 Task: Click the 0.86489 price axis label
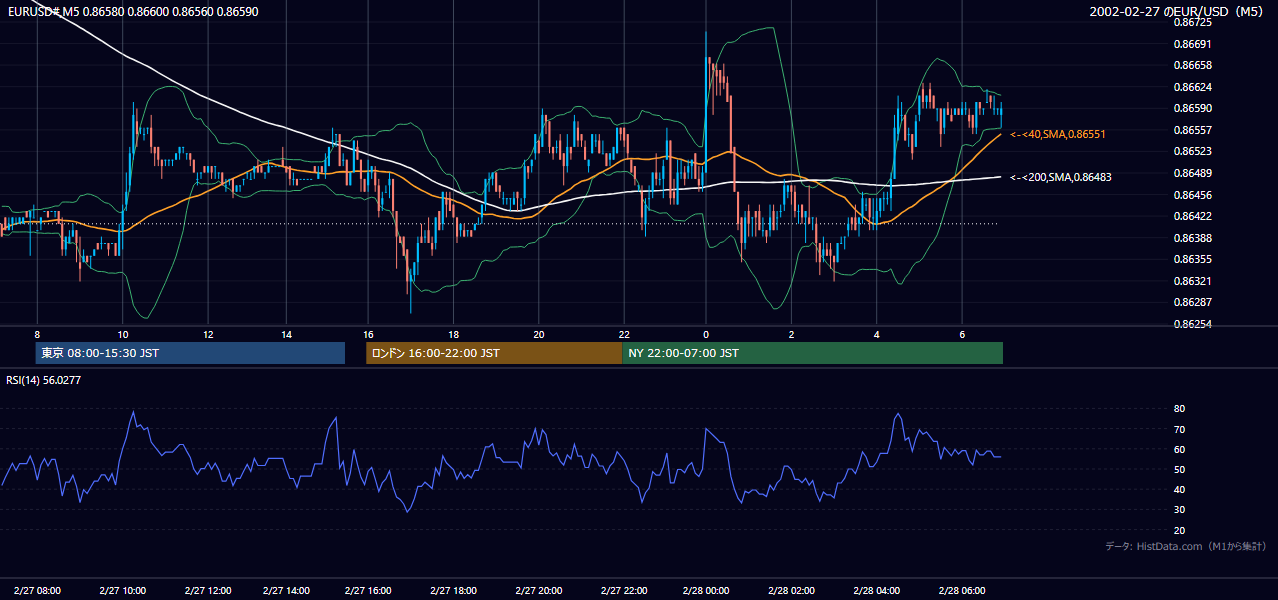(1194, 173)
